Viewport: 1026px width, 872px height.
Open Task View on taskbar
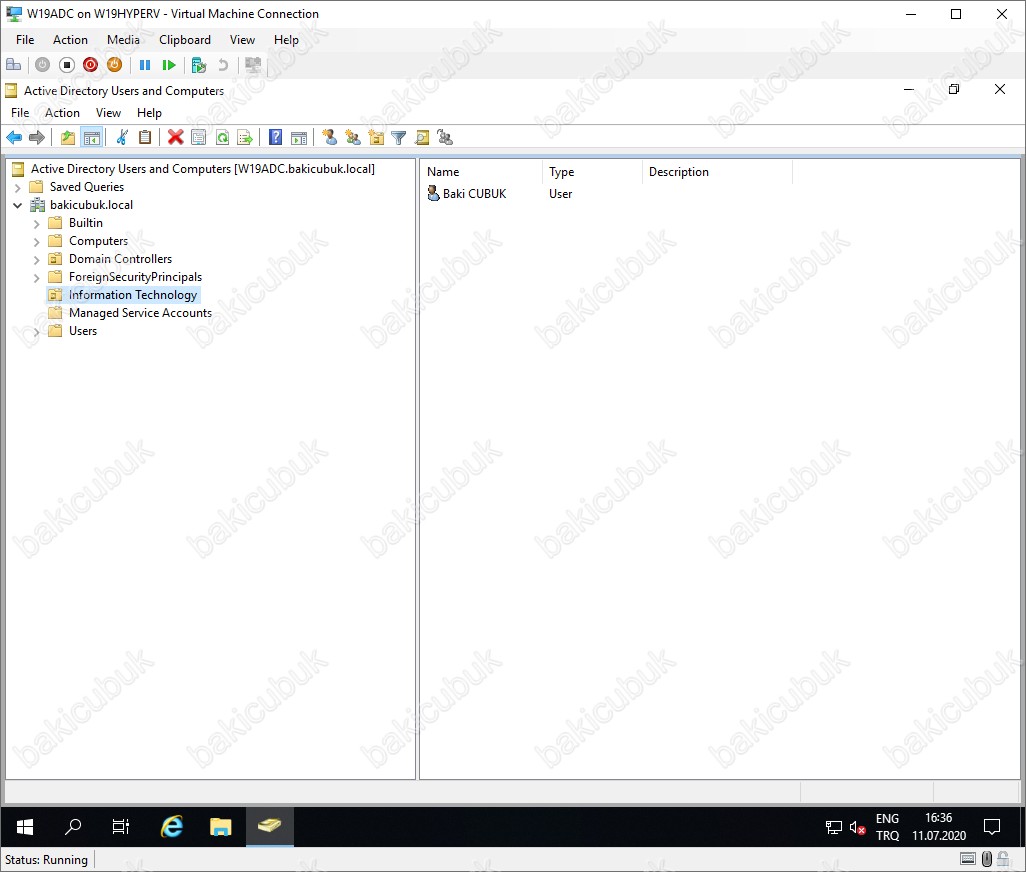click(121, 827)
